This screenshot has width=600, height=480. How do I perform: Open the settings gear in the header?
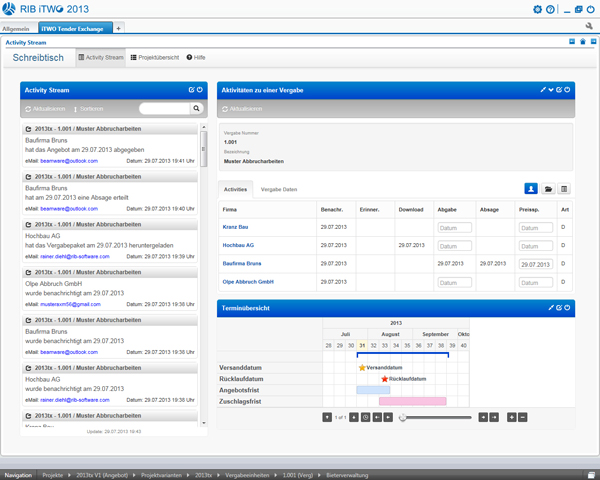point(538,9)
